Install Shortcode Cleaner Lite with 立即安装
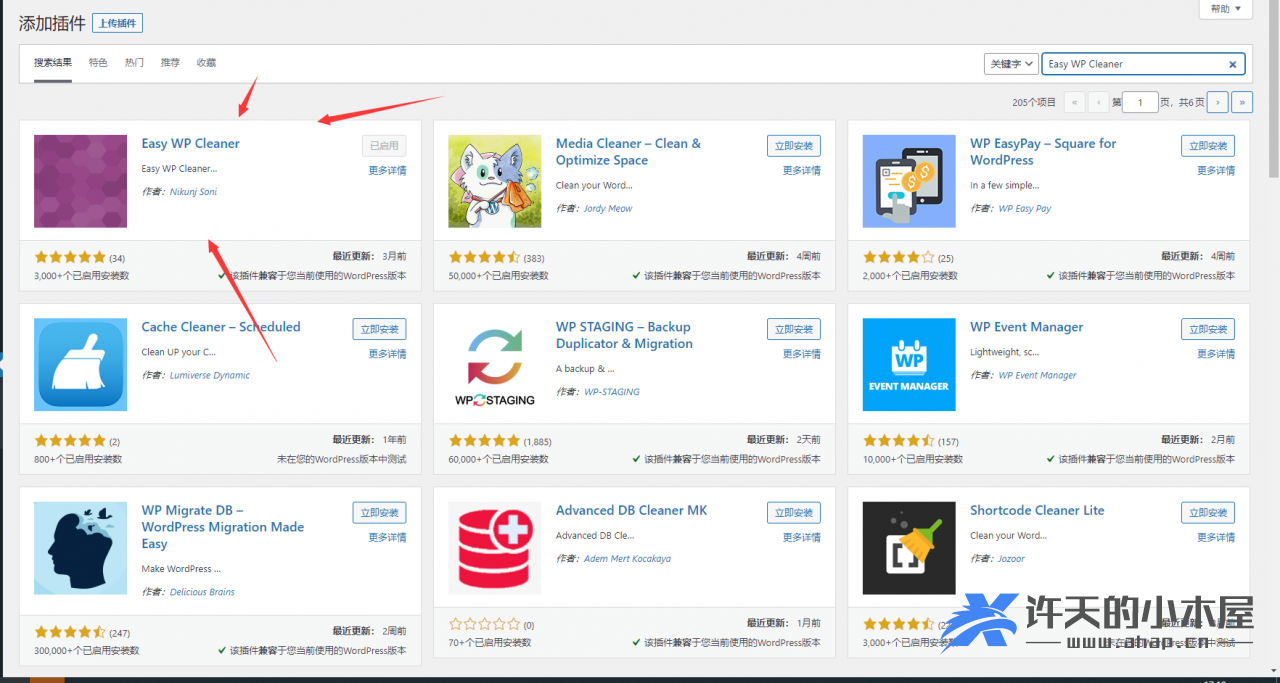 point(1208,513)
